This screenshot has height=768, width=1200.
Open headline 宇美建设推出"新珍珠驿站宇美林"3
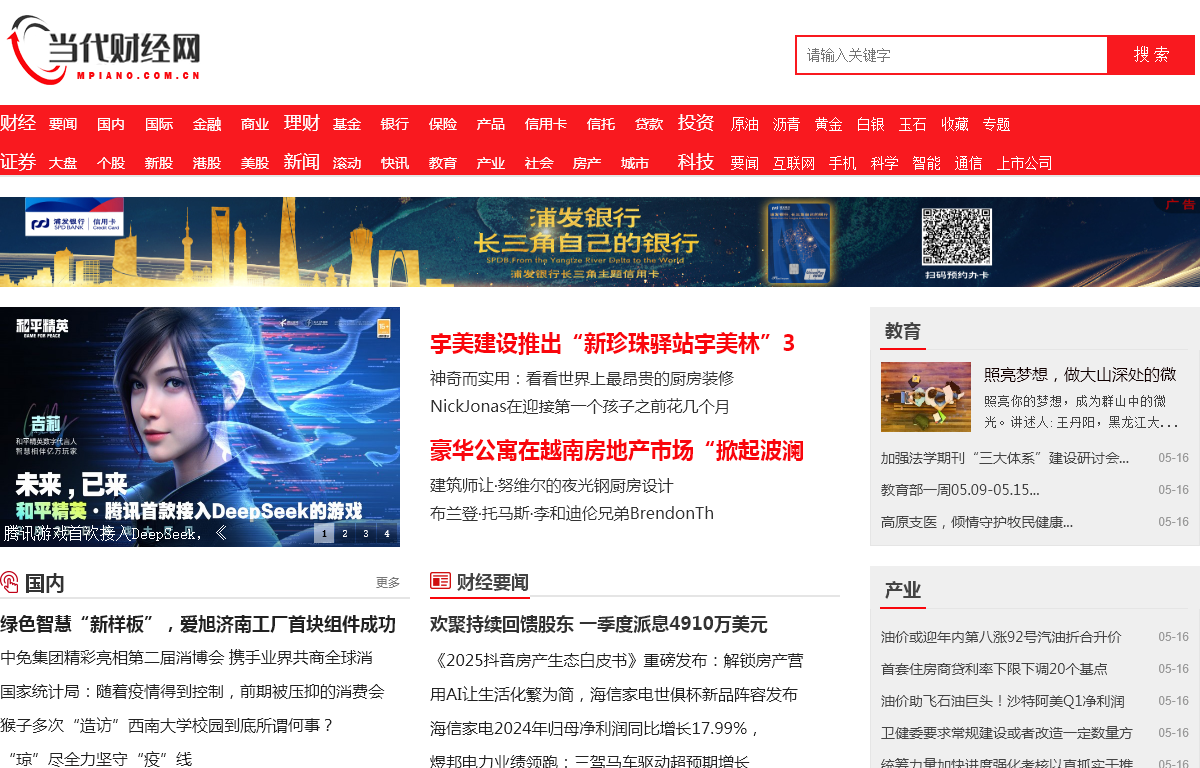(x=612, y=343)
